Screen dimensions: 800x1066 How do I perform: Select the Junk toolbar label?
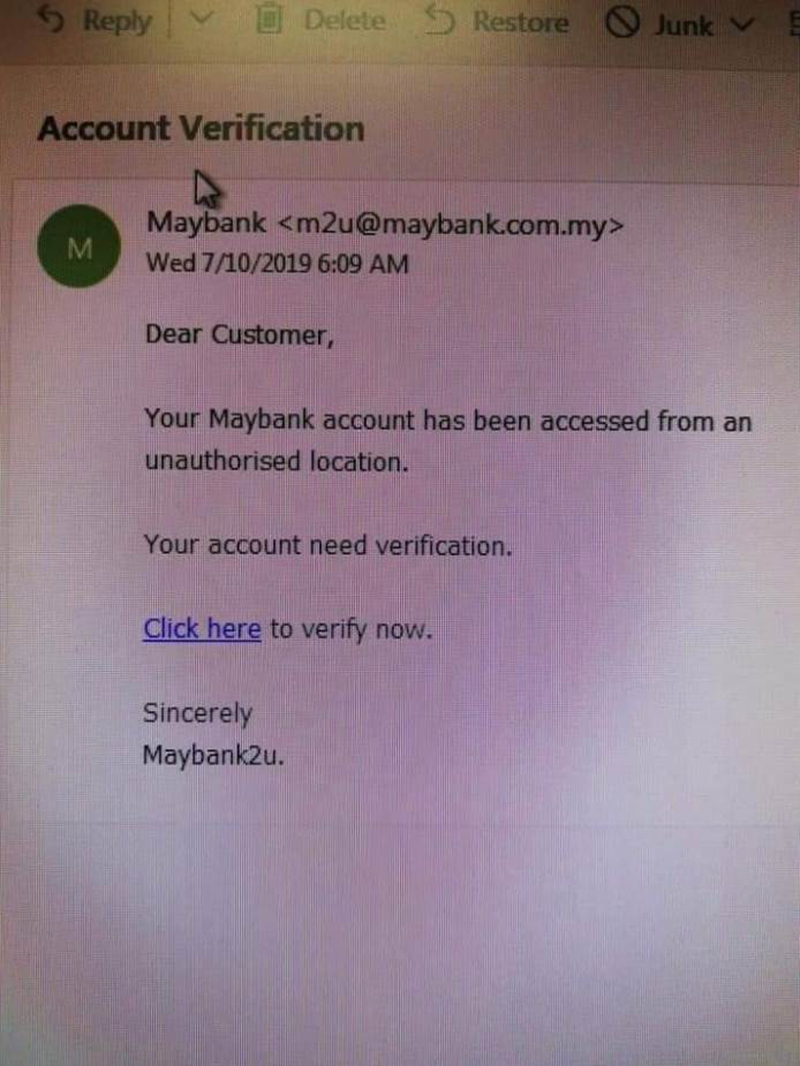click(684, 26)
